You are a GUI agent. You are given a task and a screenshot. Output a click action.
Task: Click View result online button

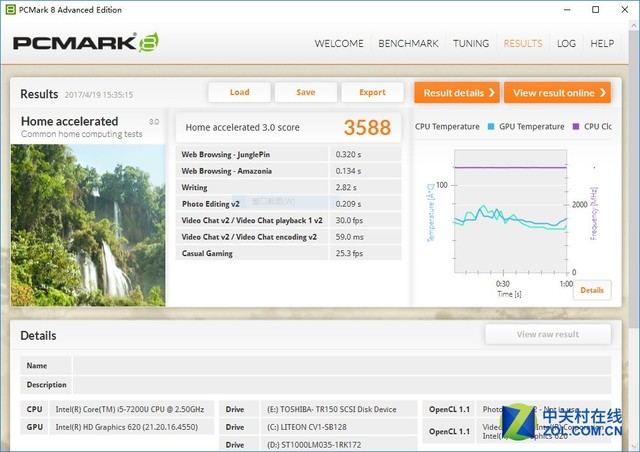click(x=557, y=93)
